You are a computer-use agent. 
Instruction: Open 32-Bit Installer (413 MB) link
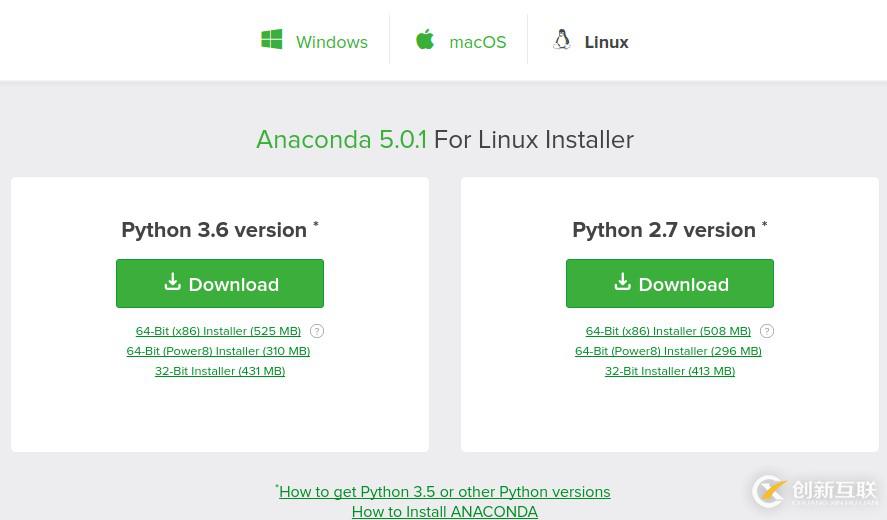point(670,371)
